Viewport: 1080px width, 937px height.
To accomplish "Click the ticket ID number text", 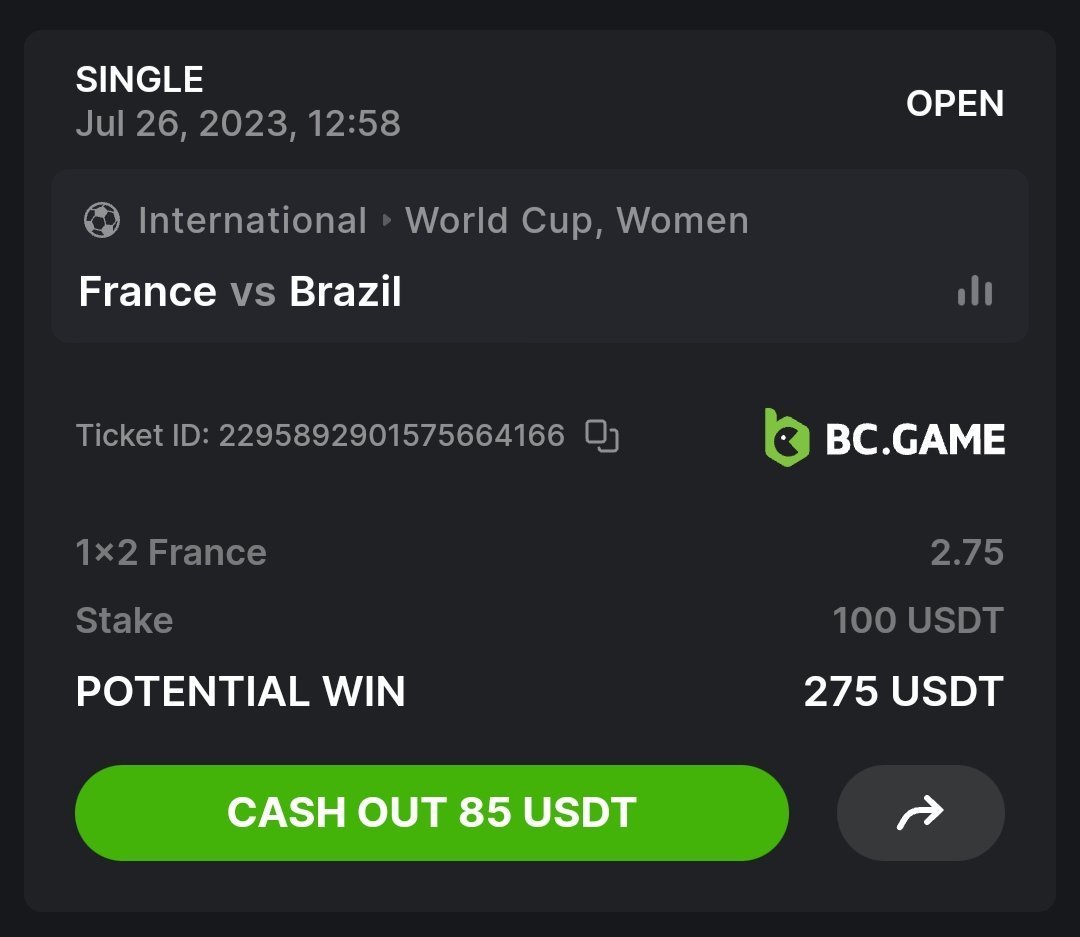I will (391, 436).
